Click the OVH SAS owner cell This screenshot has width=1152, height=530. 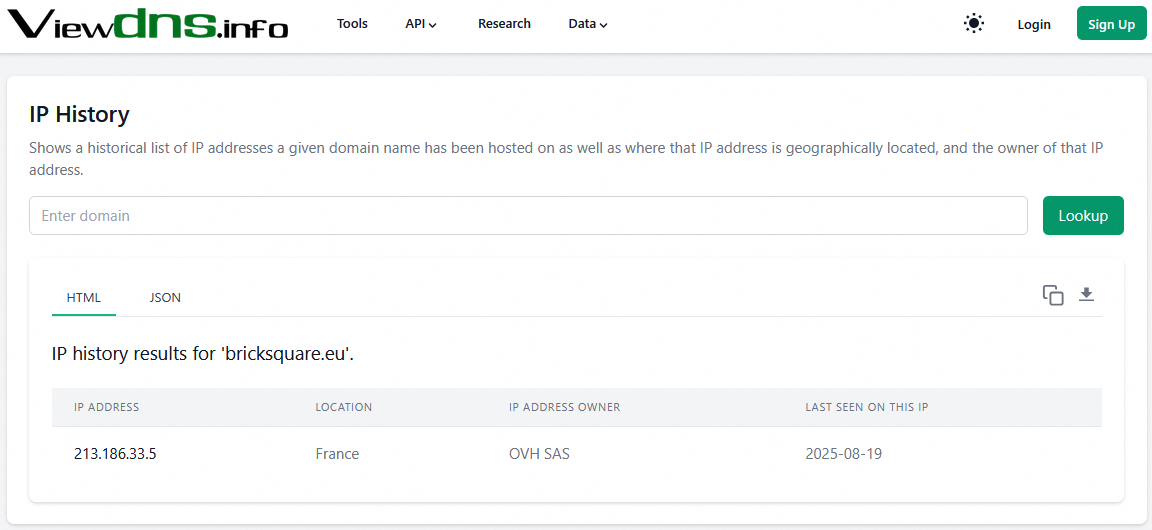click(539, 454)
